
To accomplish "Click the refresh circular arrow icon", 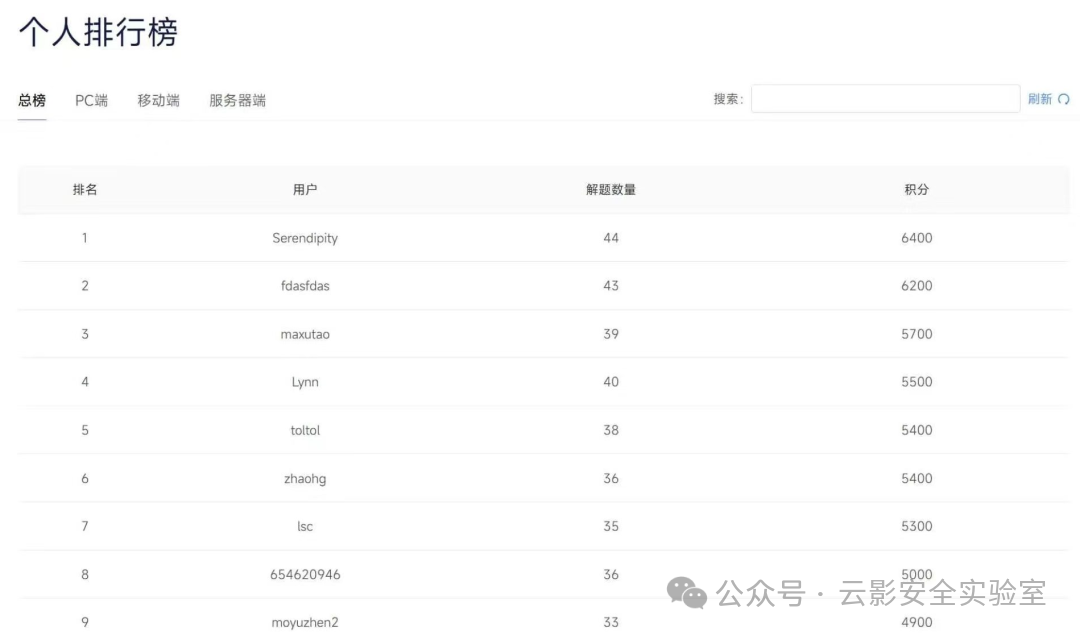I will [1063, 99].
